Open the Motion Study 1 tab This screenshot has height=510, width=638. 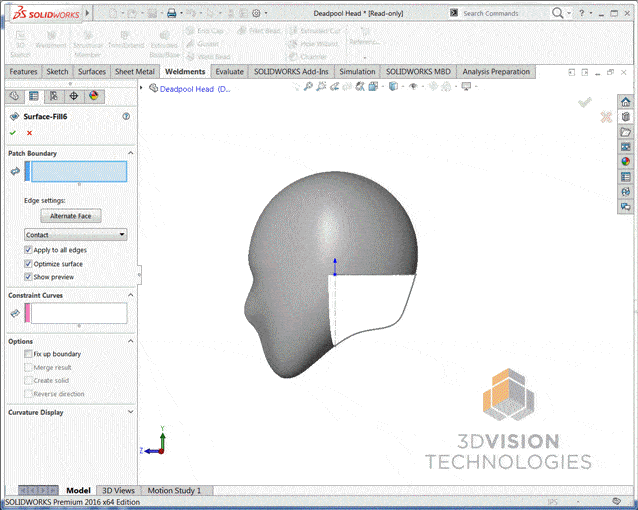click(x=174, y=490)
